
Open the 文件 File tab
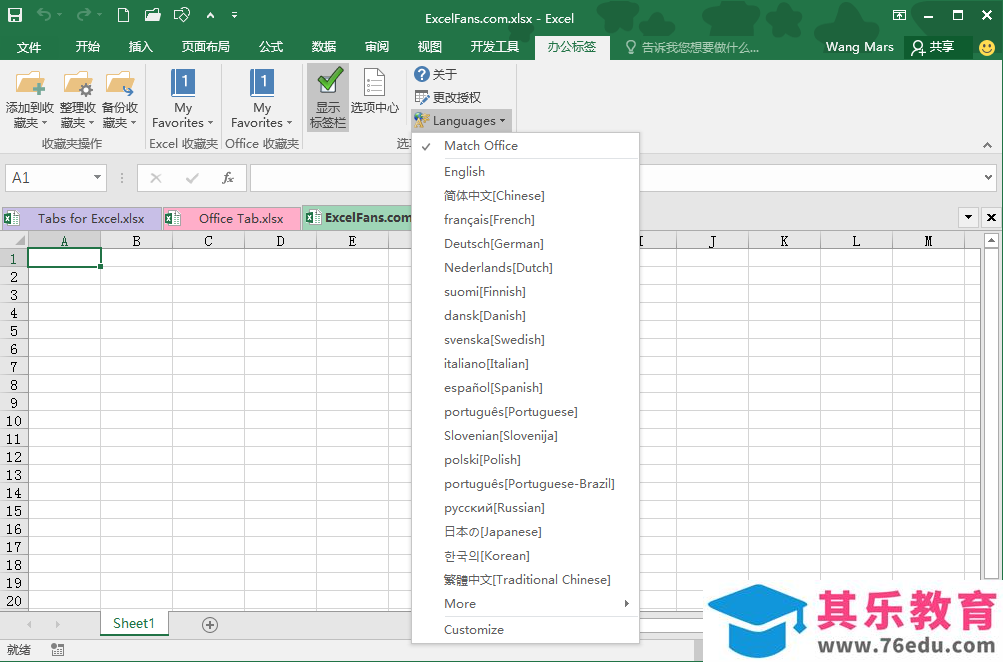pos(29,47)
